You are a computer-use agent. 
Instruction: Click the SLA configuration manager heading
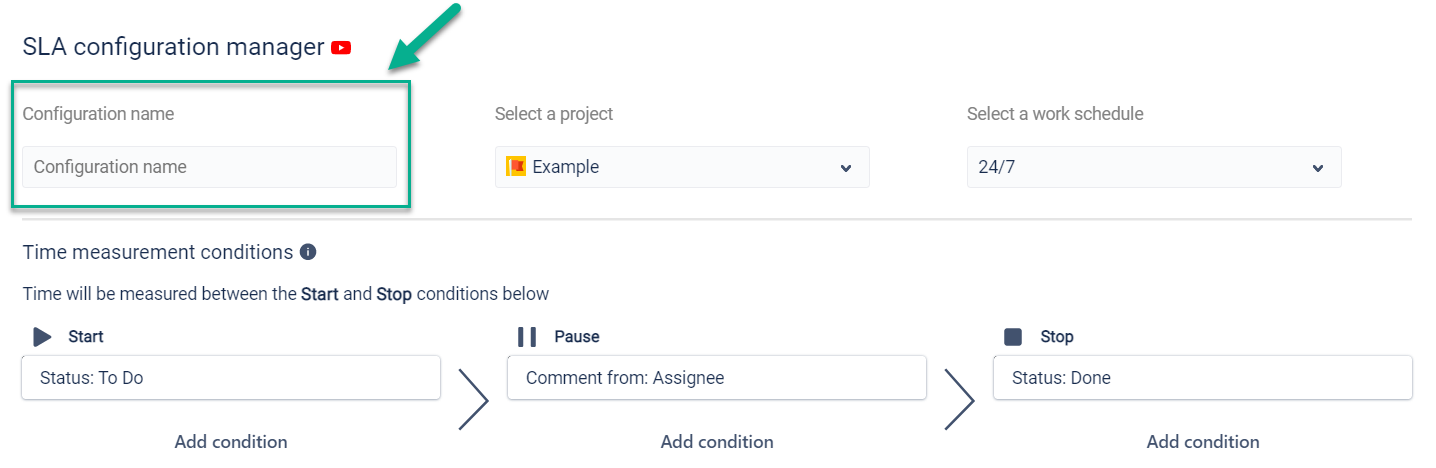pyautogui.click(x=173, y=47)
